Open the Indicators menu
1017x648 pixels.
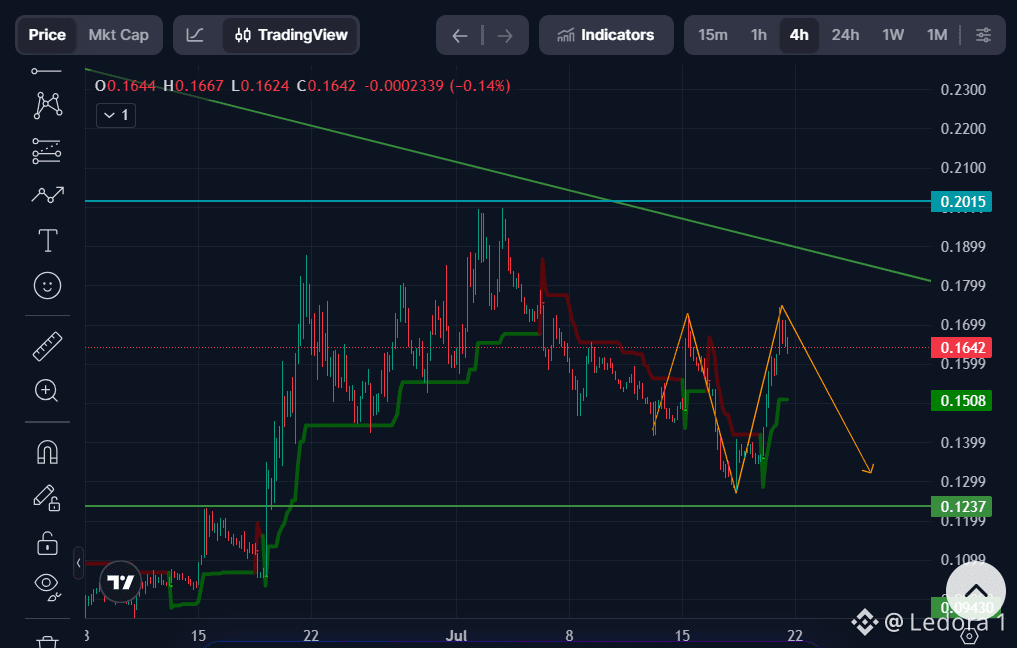606,35
